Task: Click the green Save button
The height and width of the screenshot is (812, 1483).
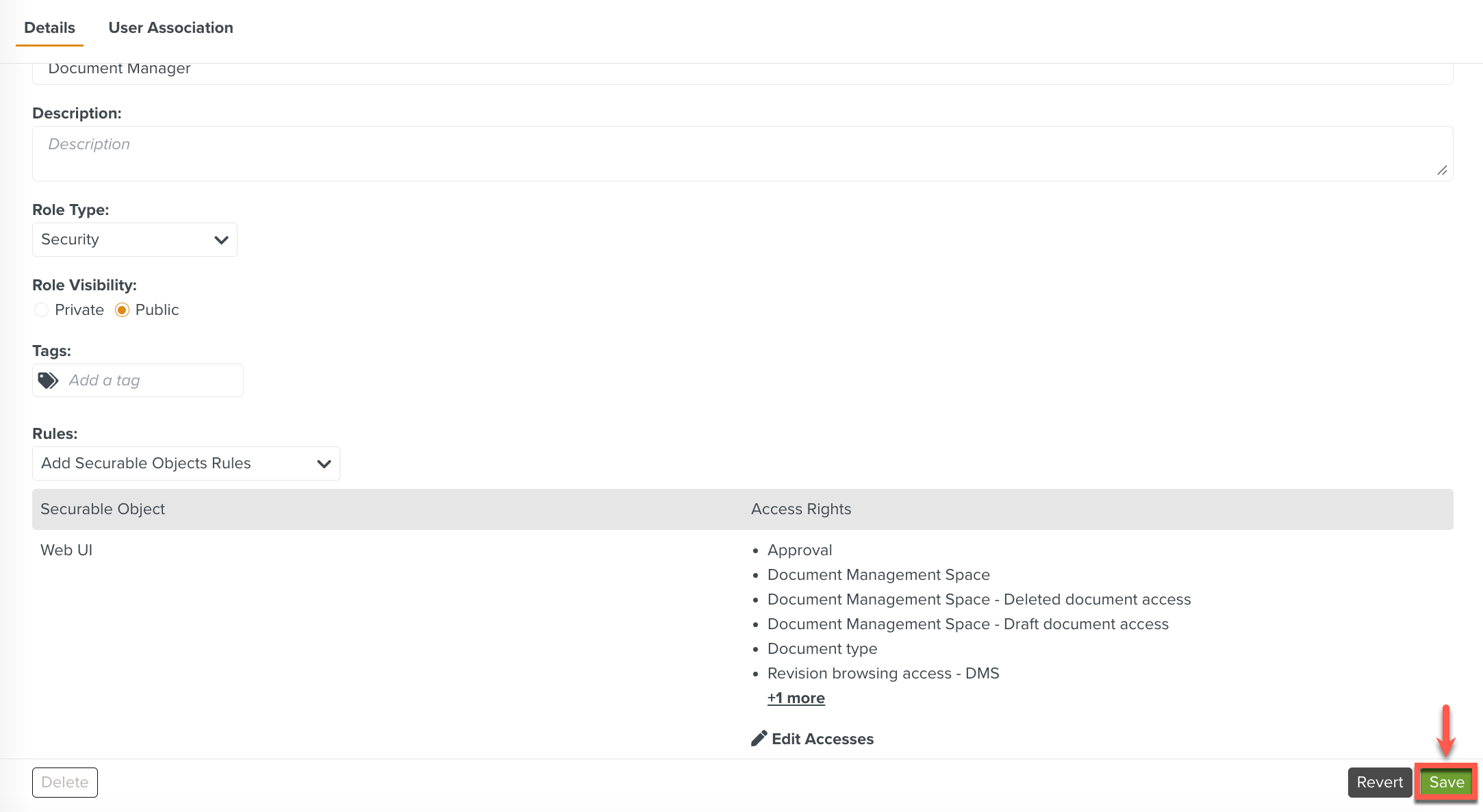Action: [1446, 783]
